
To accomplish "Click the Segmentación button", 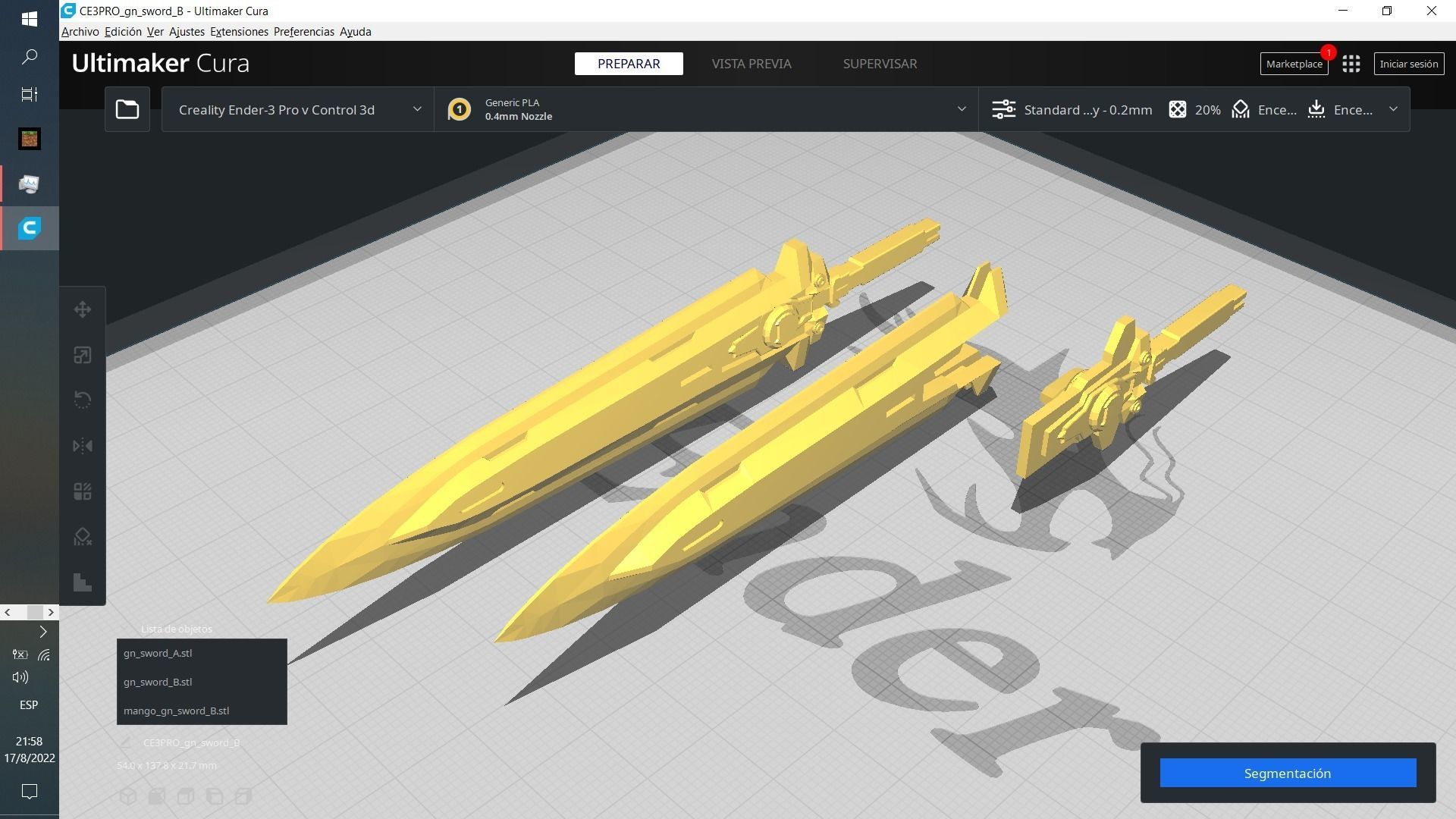I will click(1288, 773).
